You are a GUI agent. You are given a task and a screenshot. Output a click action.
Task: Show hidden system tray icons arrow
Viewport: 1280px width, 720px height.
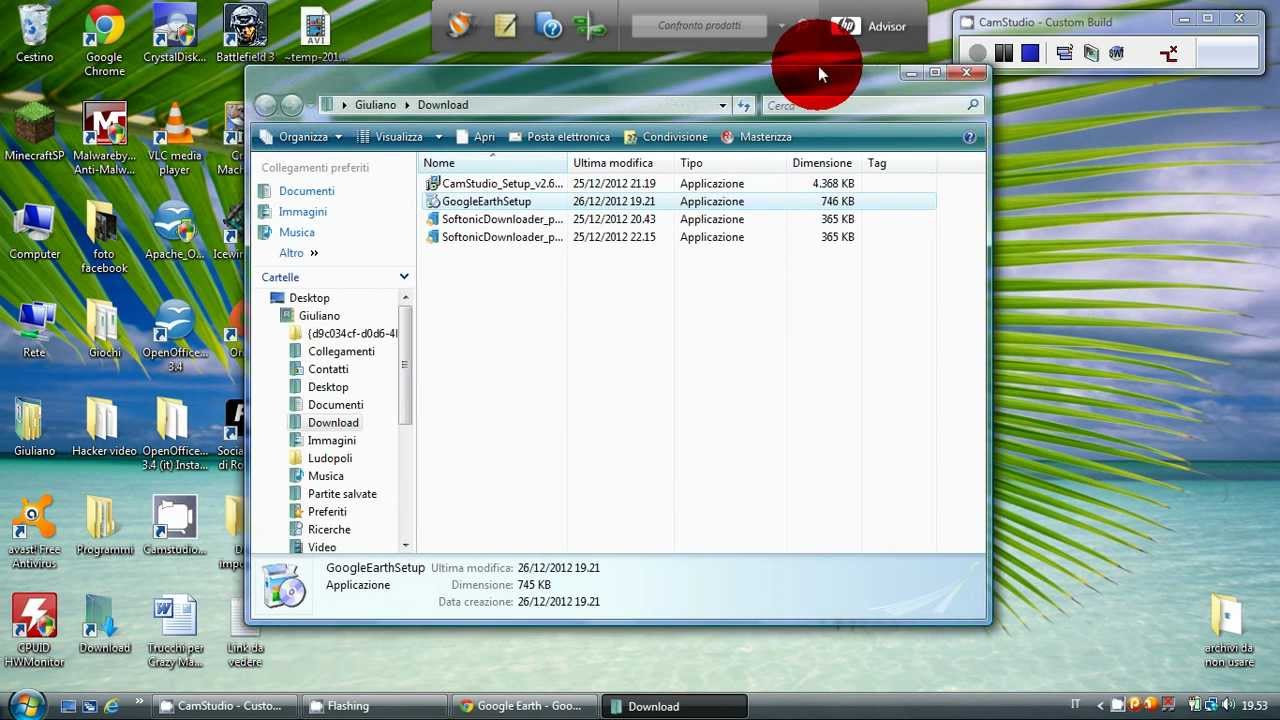click(x=1101, y=706)
